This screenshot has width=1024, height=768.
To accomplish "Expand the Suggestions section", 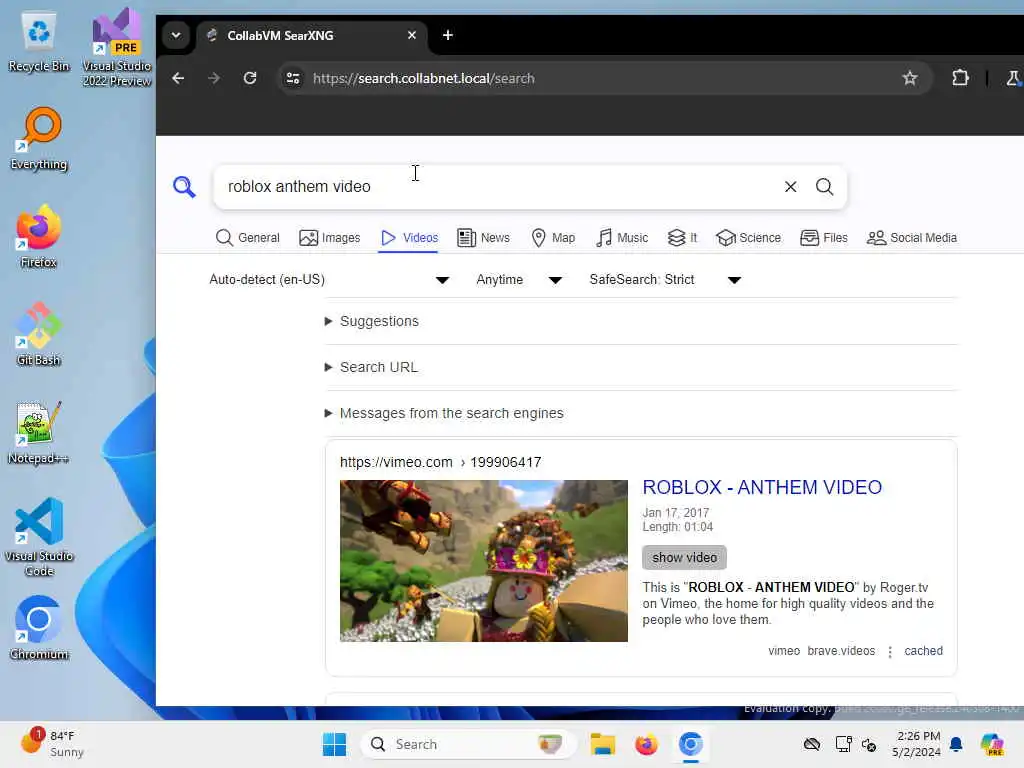I will [372, 321].
